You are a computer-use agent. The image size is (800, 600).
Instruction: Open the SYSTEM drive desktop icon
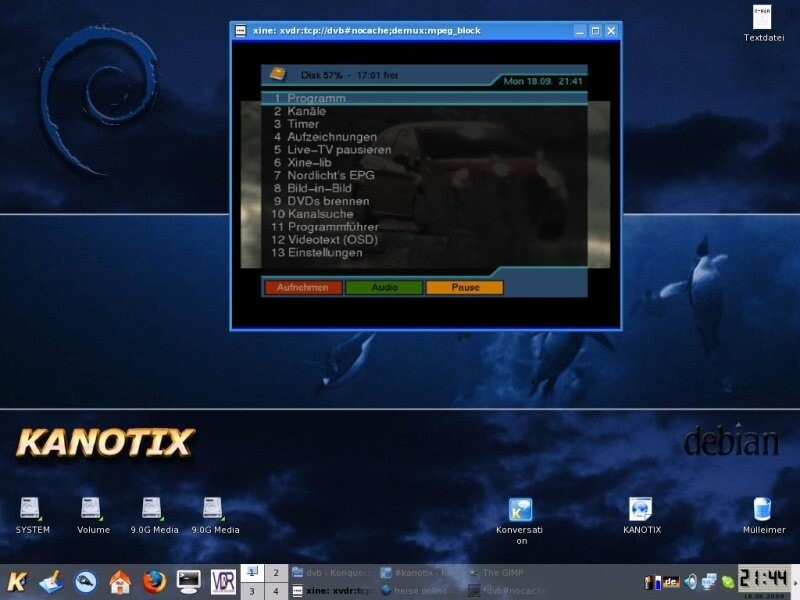click(x=33, y=510)
